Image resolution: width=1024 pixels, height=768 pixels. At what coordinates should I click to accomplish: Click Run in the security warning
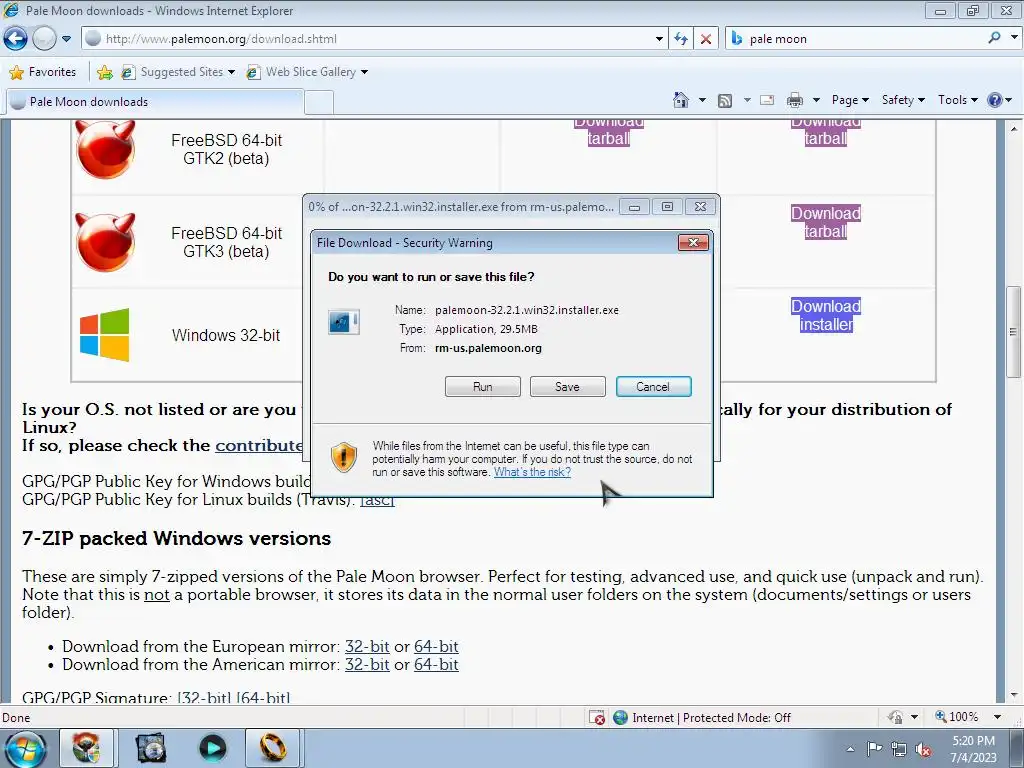tap(483, 387)
